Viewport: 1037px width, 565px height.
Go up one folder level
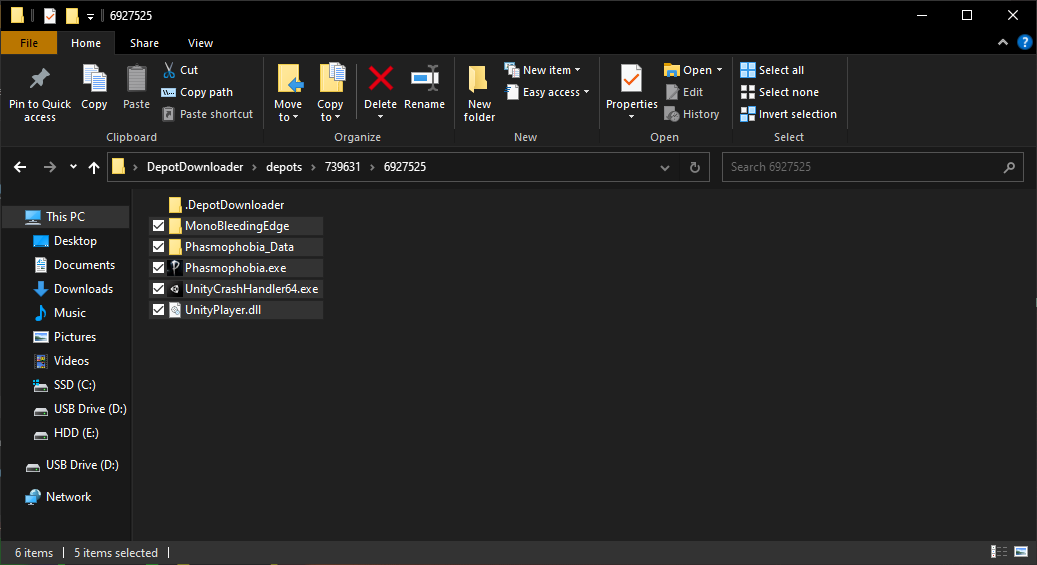[94, 167]
